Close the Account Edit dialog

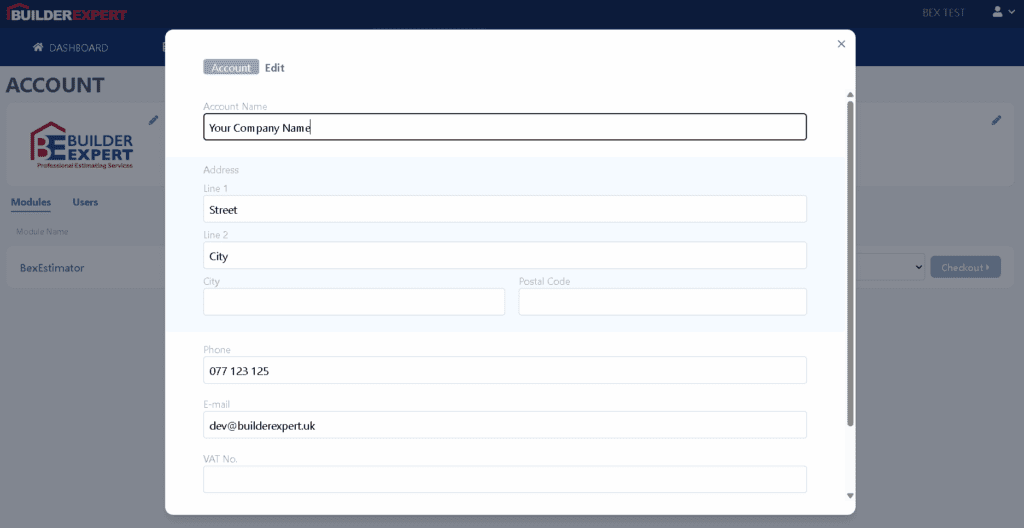click(840, 44)
